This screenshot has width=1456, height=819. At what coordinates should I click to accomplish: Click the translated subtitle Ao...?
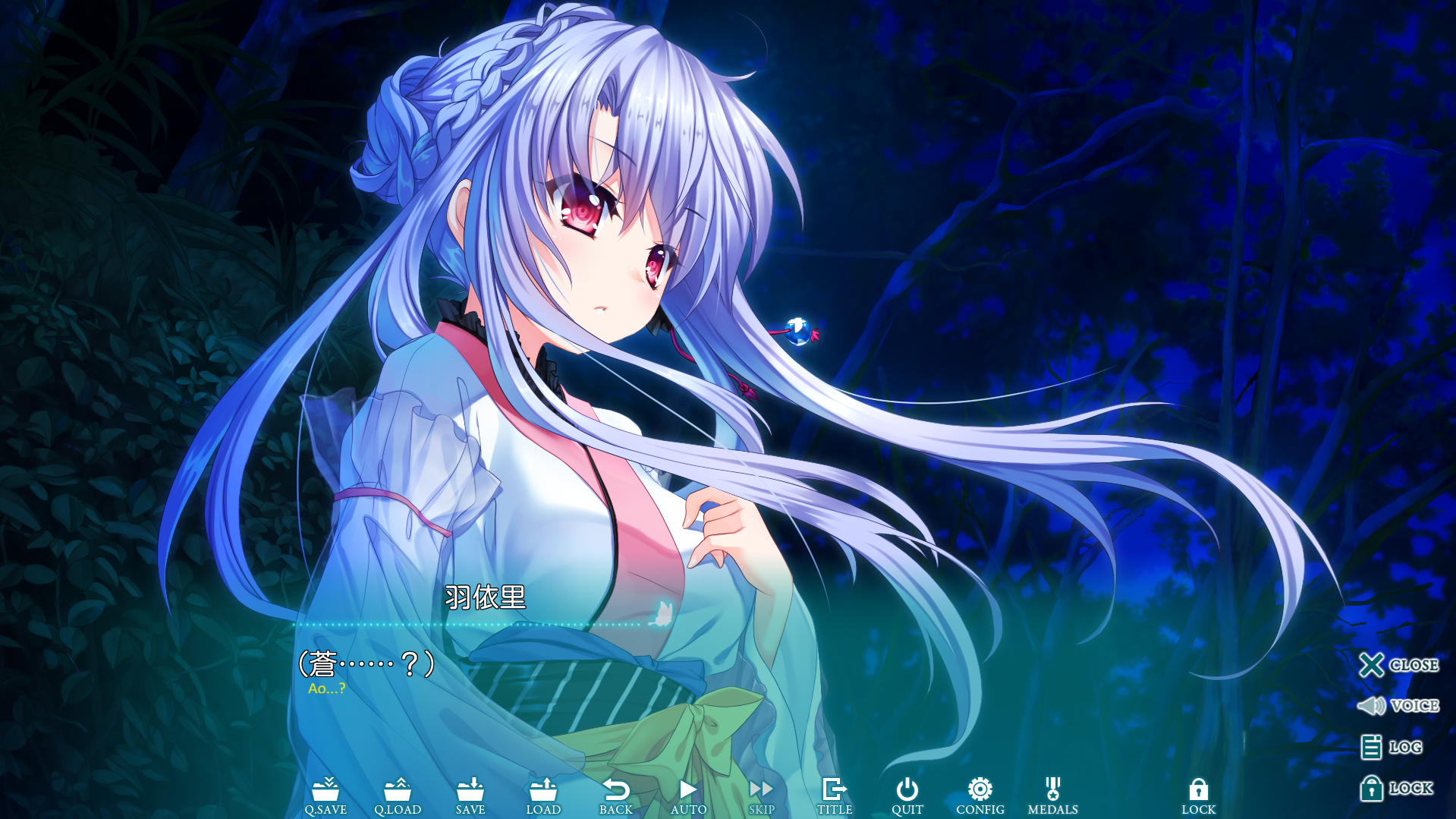click(x=327, y=688)
